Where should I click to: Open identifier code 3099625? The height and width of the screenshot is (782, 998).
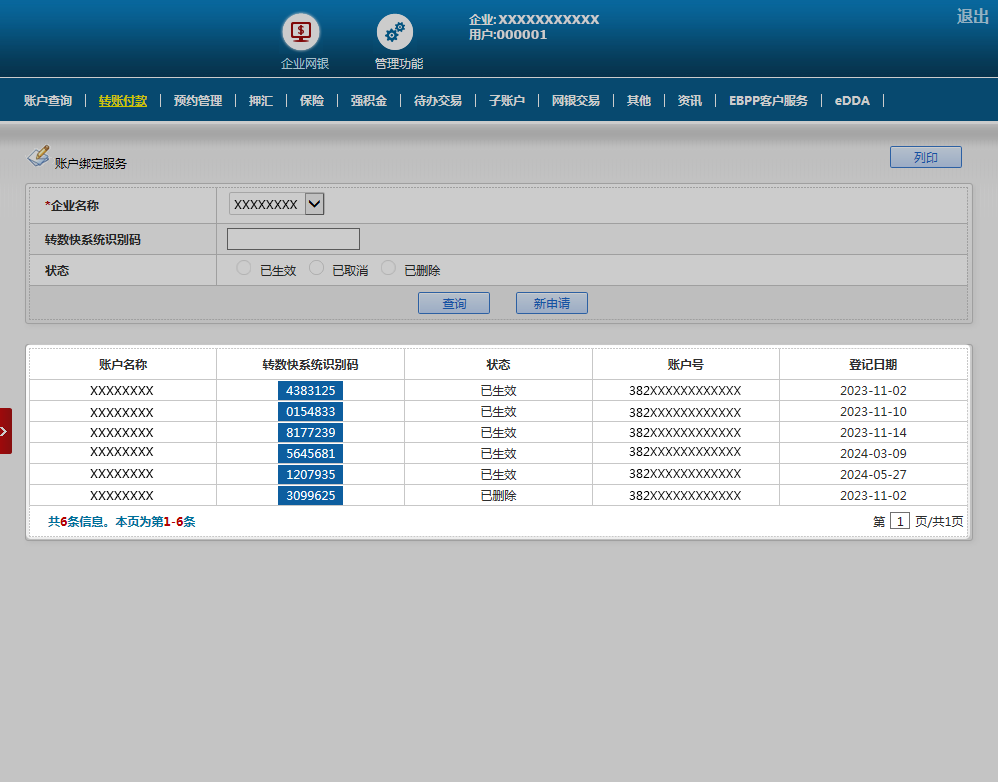coord(310,495)
